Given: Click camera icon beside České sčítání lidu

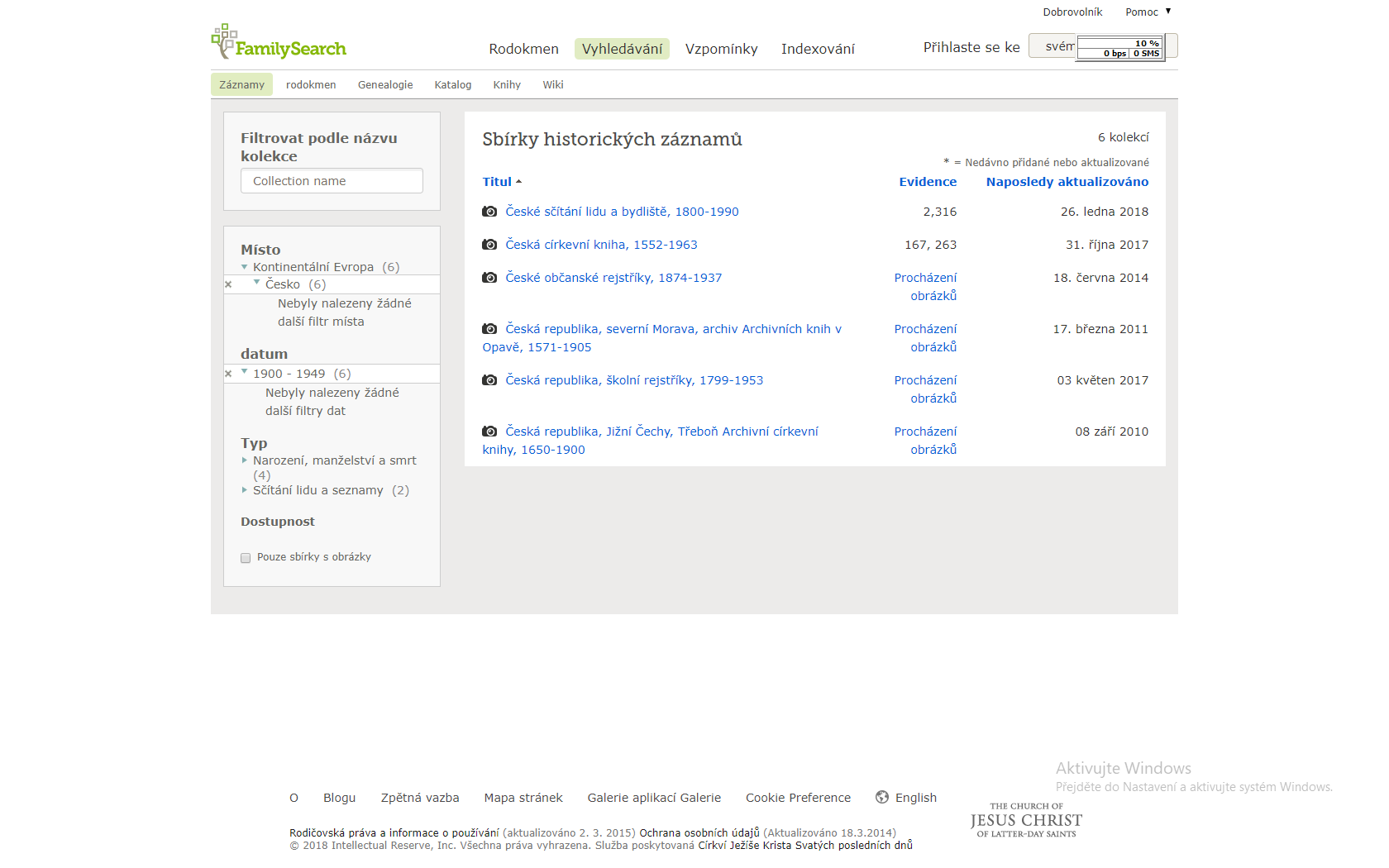Looking at the screenshot, I should (x=489, y=212).
